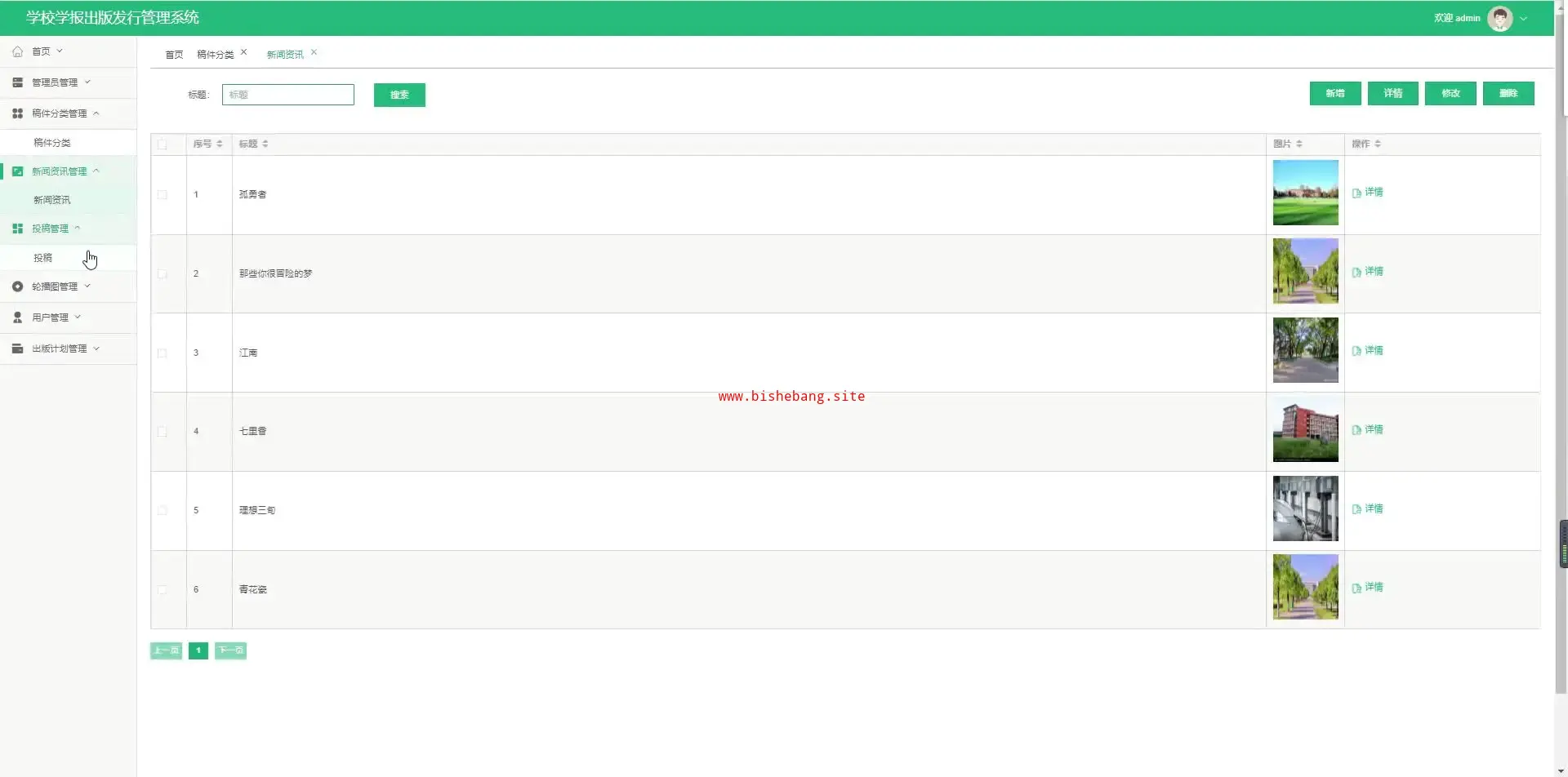This screenshot has height=777, width=1568.
Task: Check the checkbox for row 孤勇者
Action: pos(162,195)
